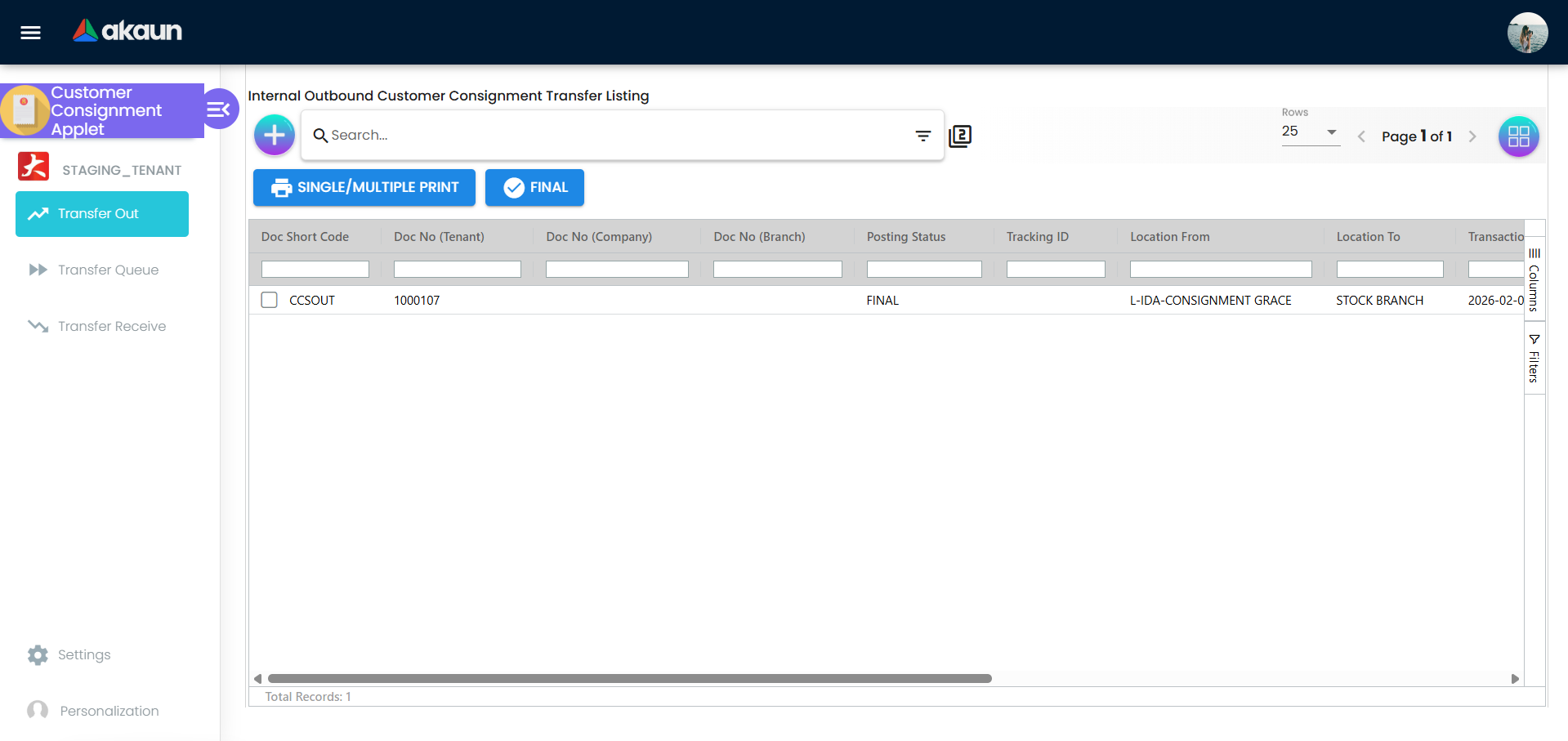Open the grid view icon at top right
1568x741 pixels.
[x=1518, y=136]
